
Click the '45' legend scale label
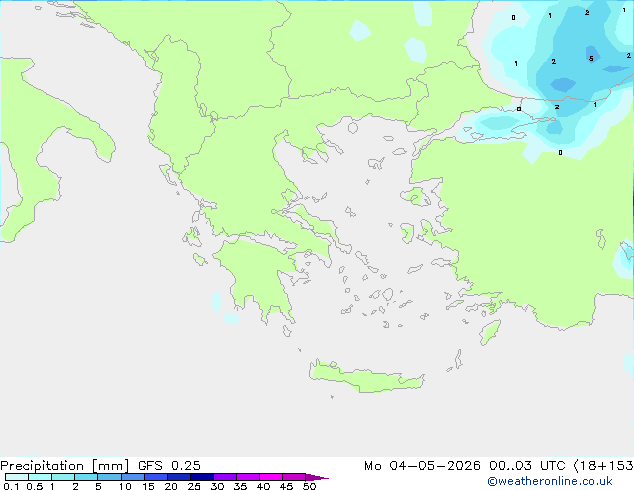pos(286,486)
